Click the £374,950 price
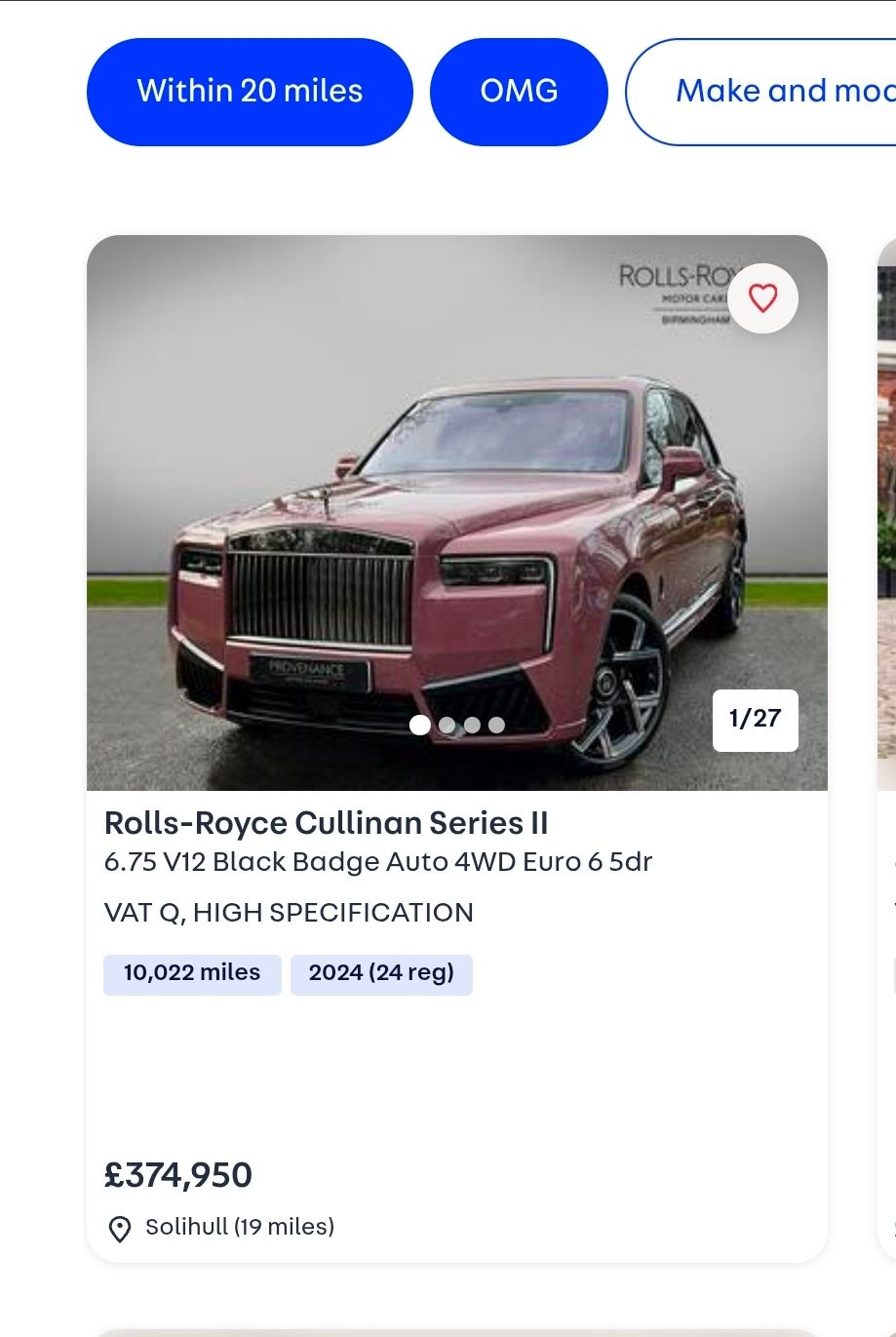The image size is (896, 1337). click(178, 1175)
